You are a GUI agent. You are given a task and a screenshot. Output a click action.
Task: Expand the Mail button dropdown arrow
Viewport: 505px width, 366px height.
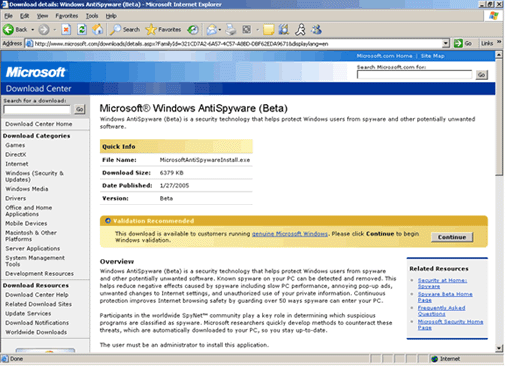point(220,30)
